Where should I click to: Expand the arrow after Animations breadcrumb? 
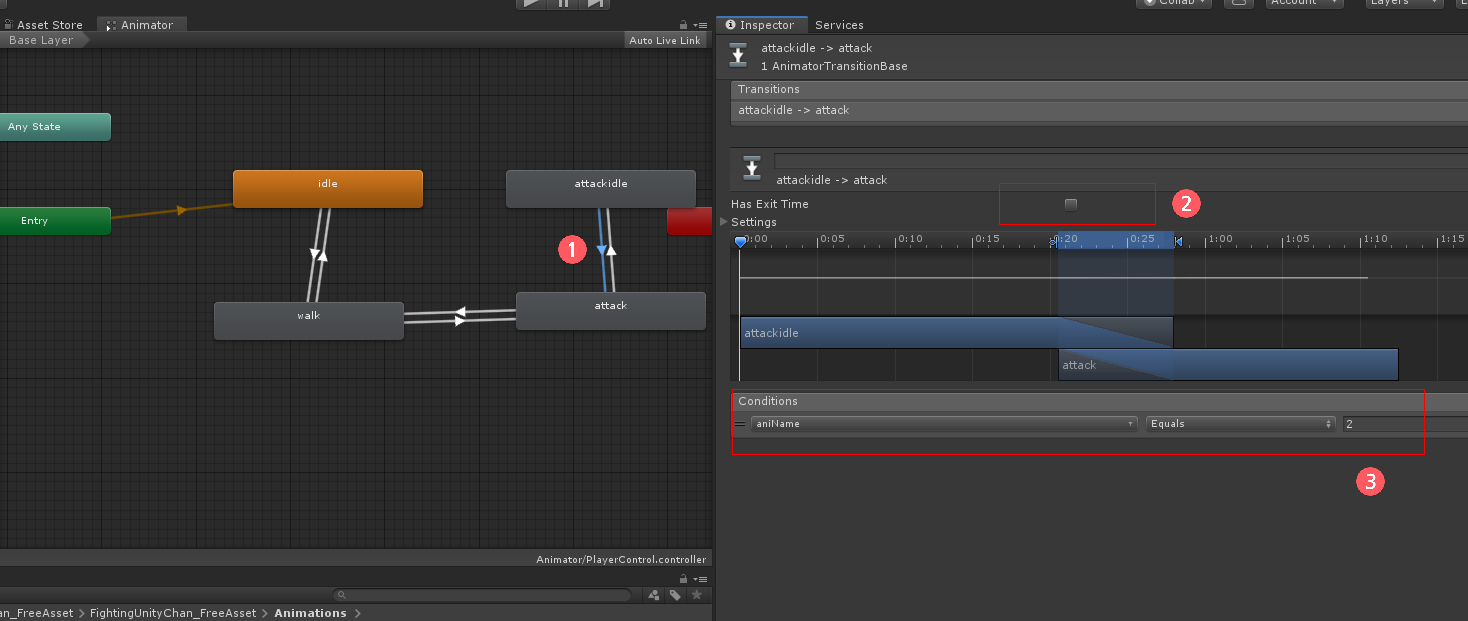(x=358, y=613)
